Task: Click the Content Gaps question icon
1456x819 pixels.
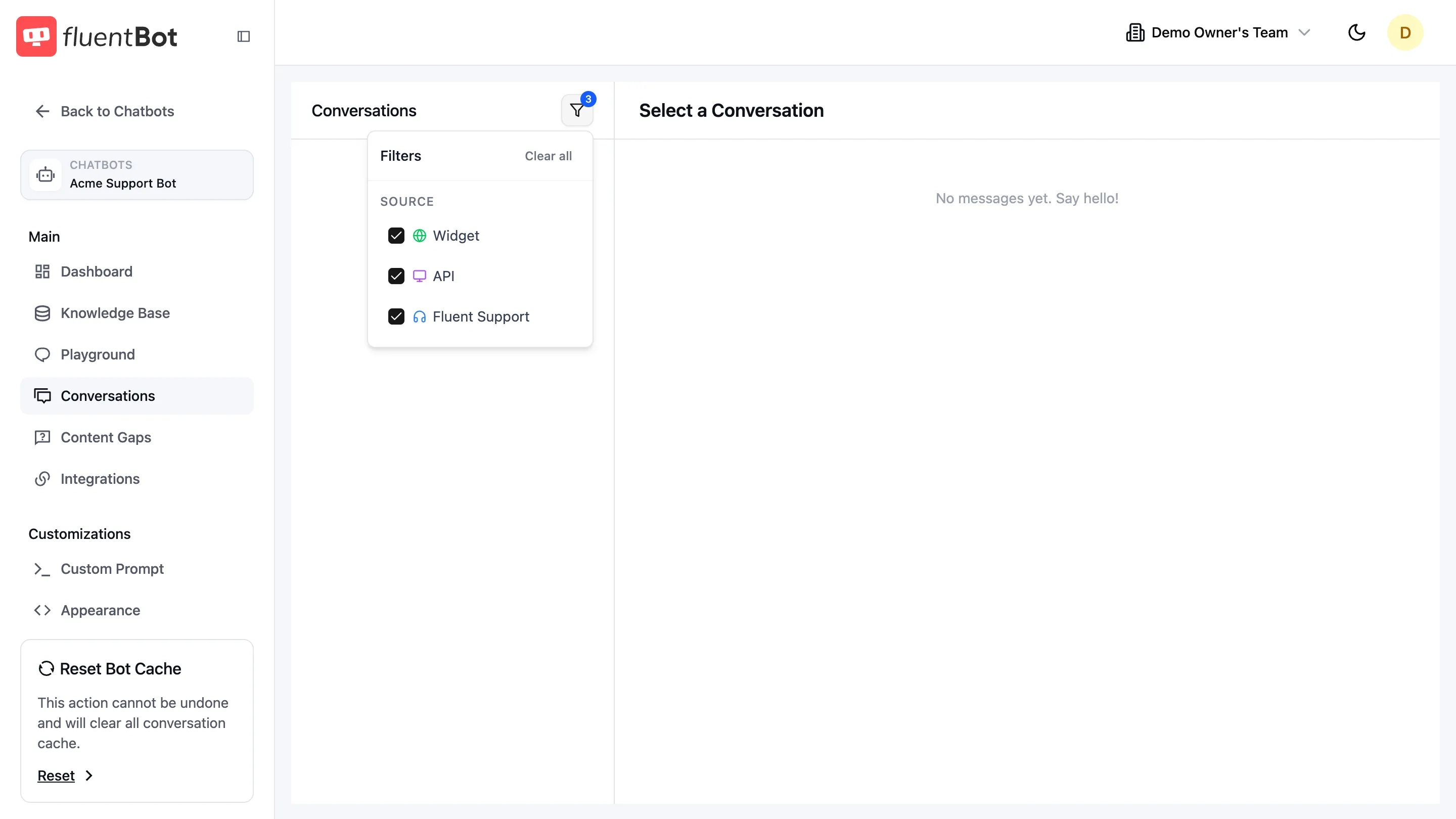Action: click(x=42, y=437)
